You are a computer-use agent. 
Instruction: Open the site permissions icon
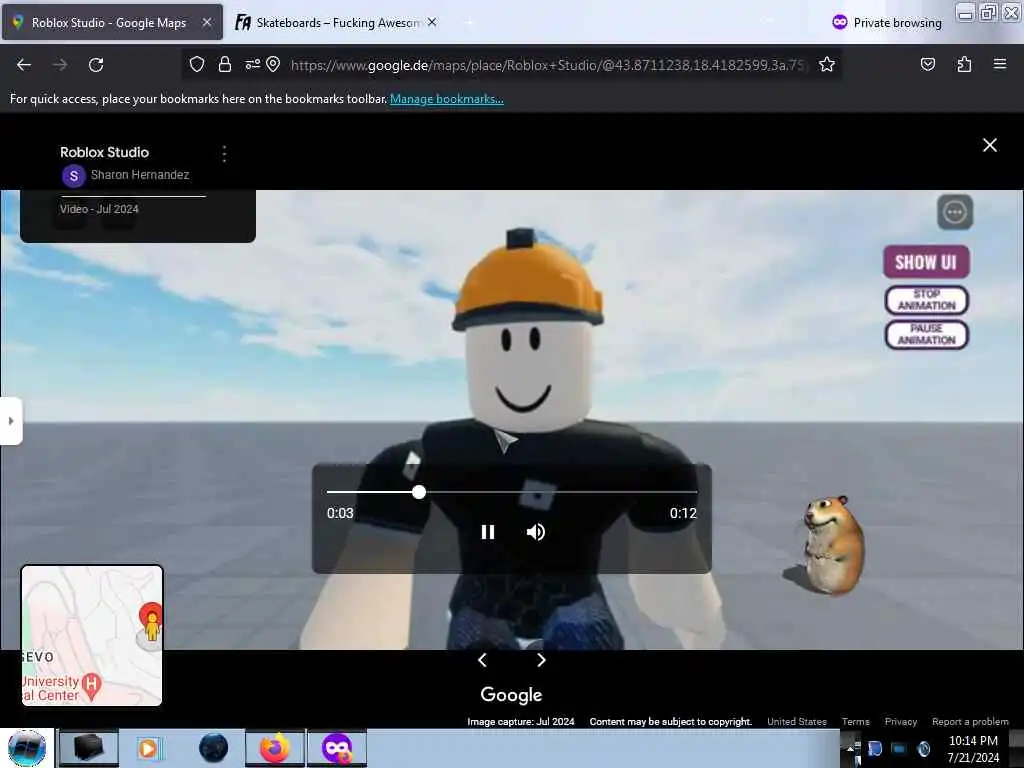click(252, 64)
